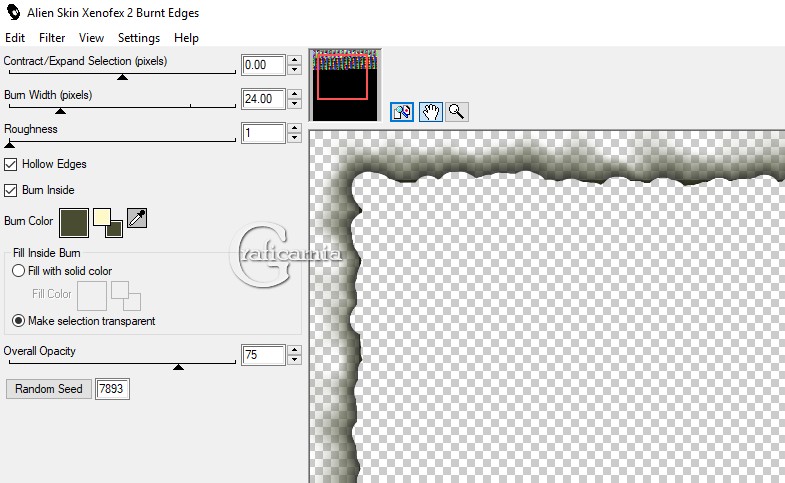Click the Burn Width value field showing 24.00
785x483 pixels.
(x=263, y=99)
